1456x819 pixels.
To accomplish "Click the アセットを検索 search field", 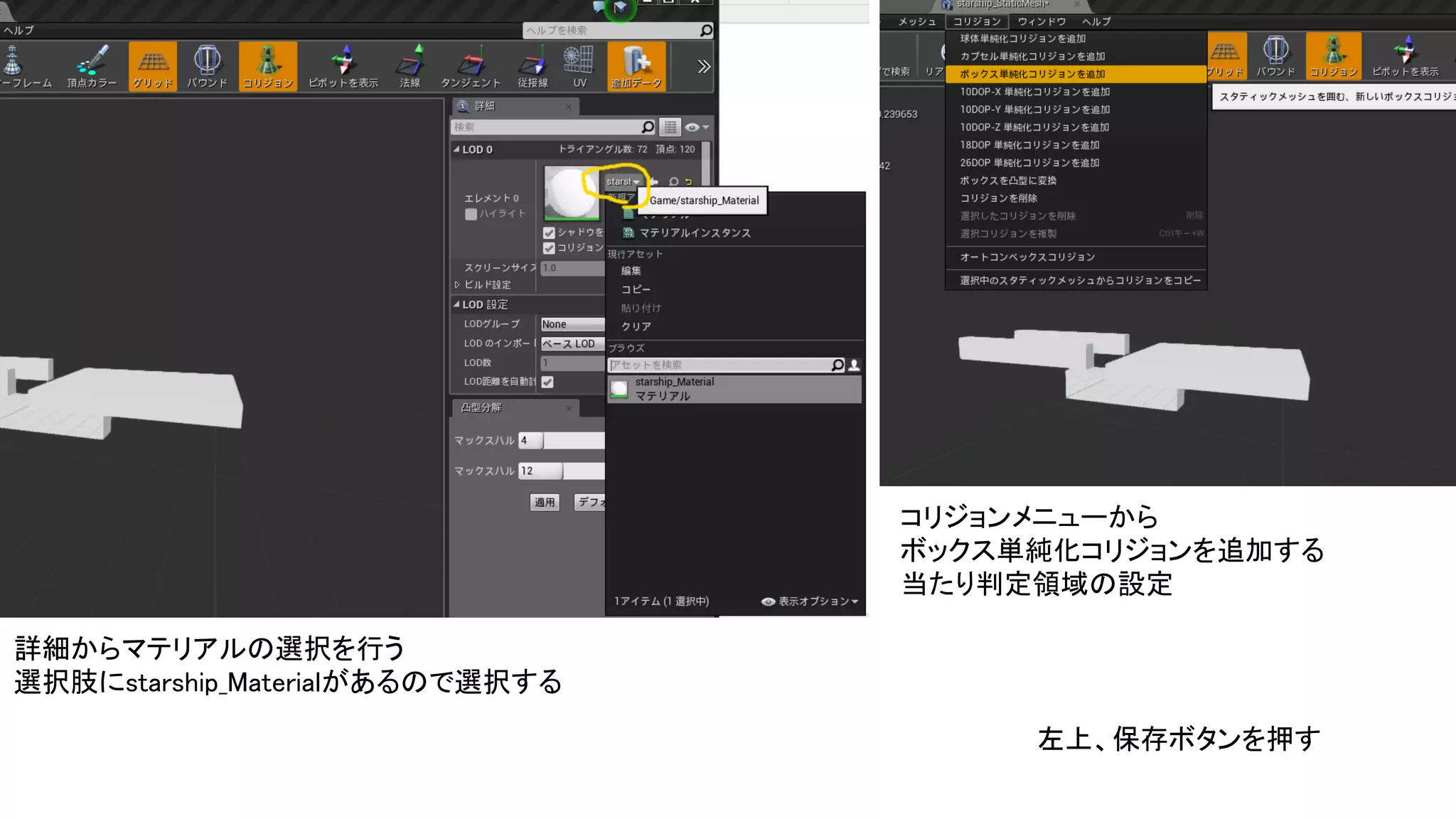I will point(719,365).
